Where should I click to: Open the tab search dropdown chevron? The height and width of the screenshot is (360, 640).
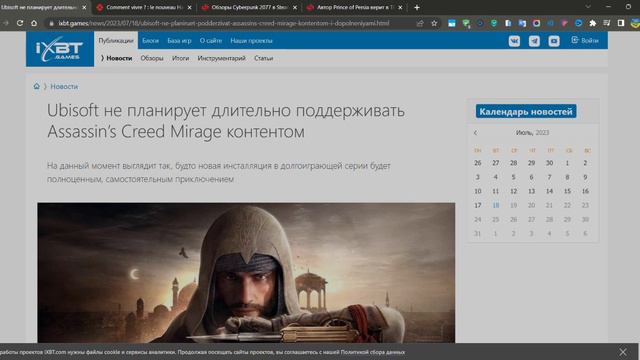588,7
